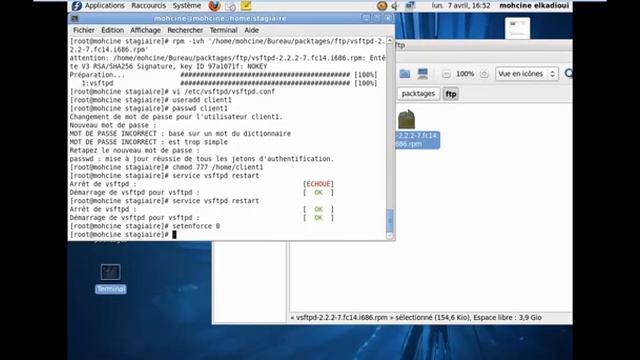Image resolution: width=640 pixels, height=360 pixels.
Task: Open the Vue en icônes view dropdown
Action: [527, 74]
